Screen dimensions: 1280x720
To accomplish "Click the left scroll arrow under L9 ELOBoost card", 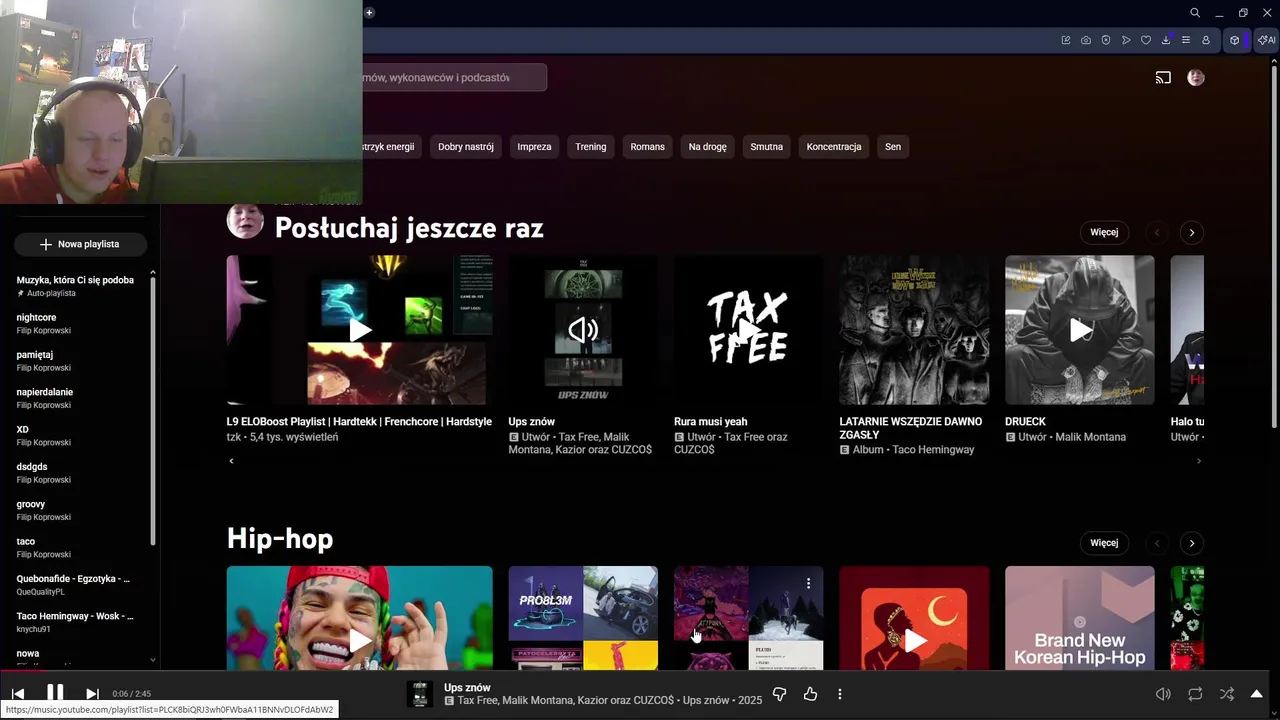I will (x=231, y=461).
